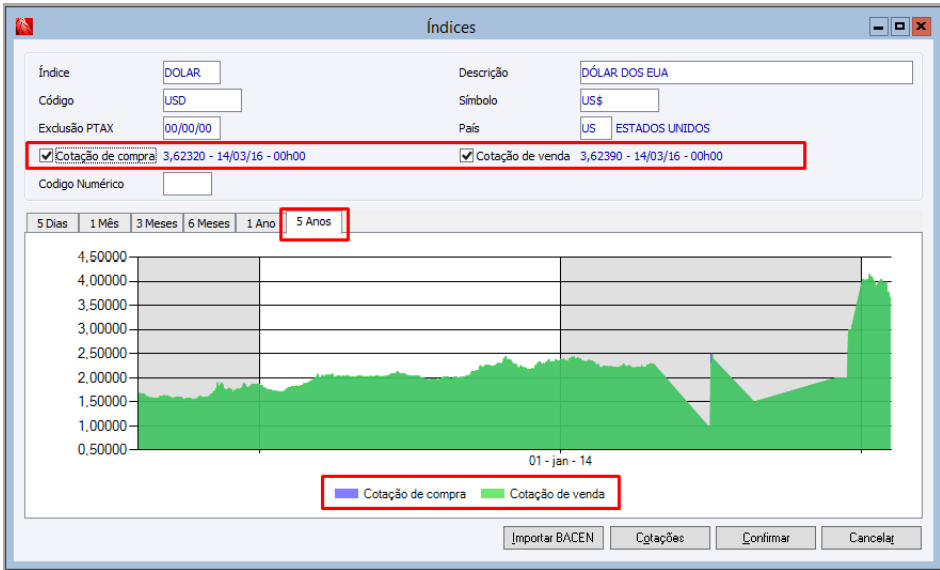Click the Cancelar button
This screenshot has width=940, height=570.
(871, 538)
